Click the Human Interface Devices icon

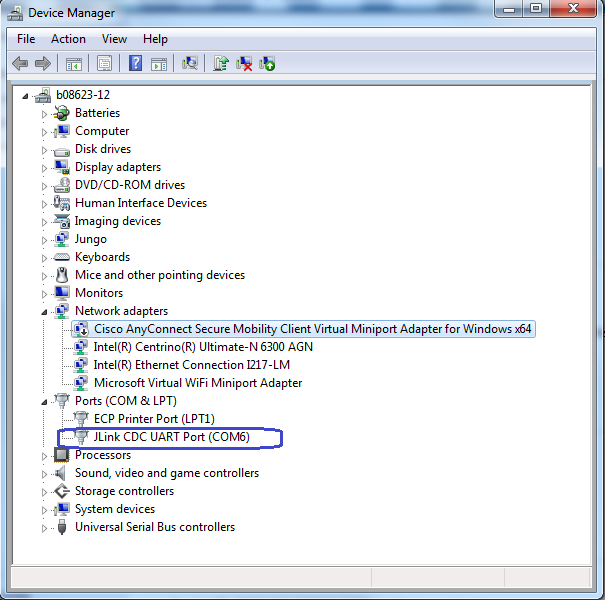62,203
